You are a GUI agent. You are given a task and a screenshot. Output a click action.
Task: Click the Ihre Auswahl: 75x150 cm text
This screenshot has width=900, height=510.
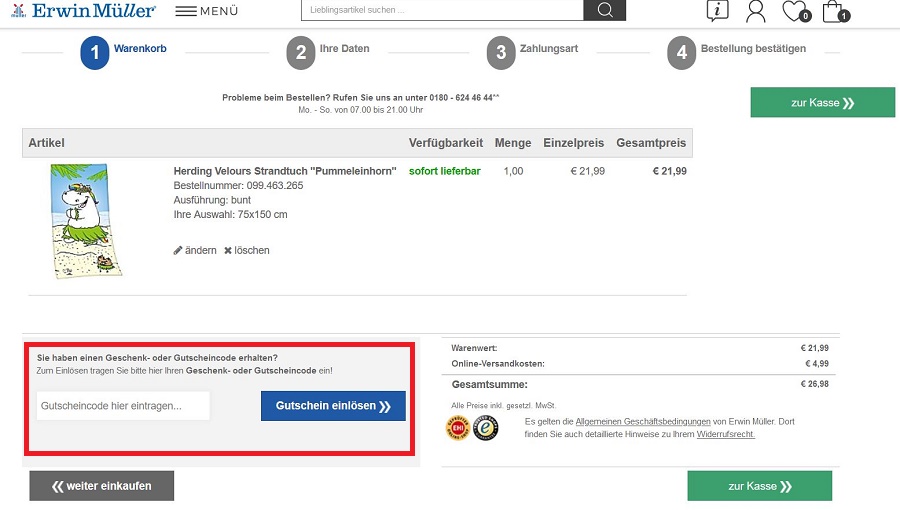pyautogui.click(x=230, y=215)
